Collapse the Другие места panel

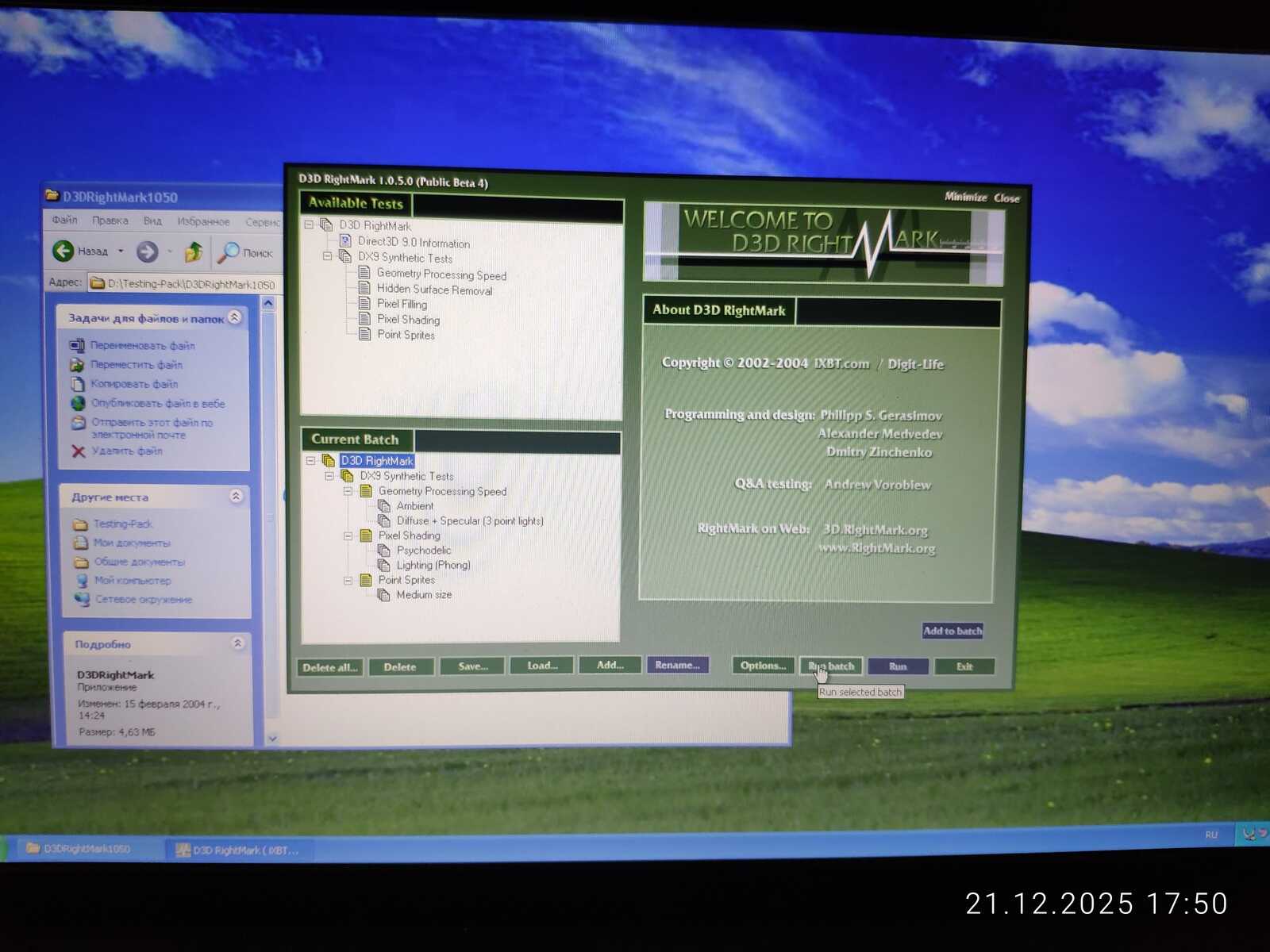pos(236,496)
